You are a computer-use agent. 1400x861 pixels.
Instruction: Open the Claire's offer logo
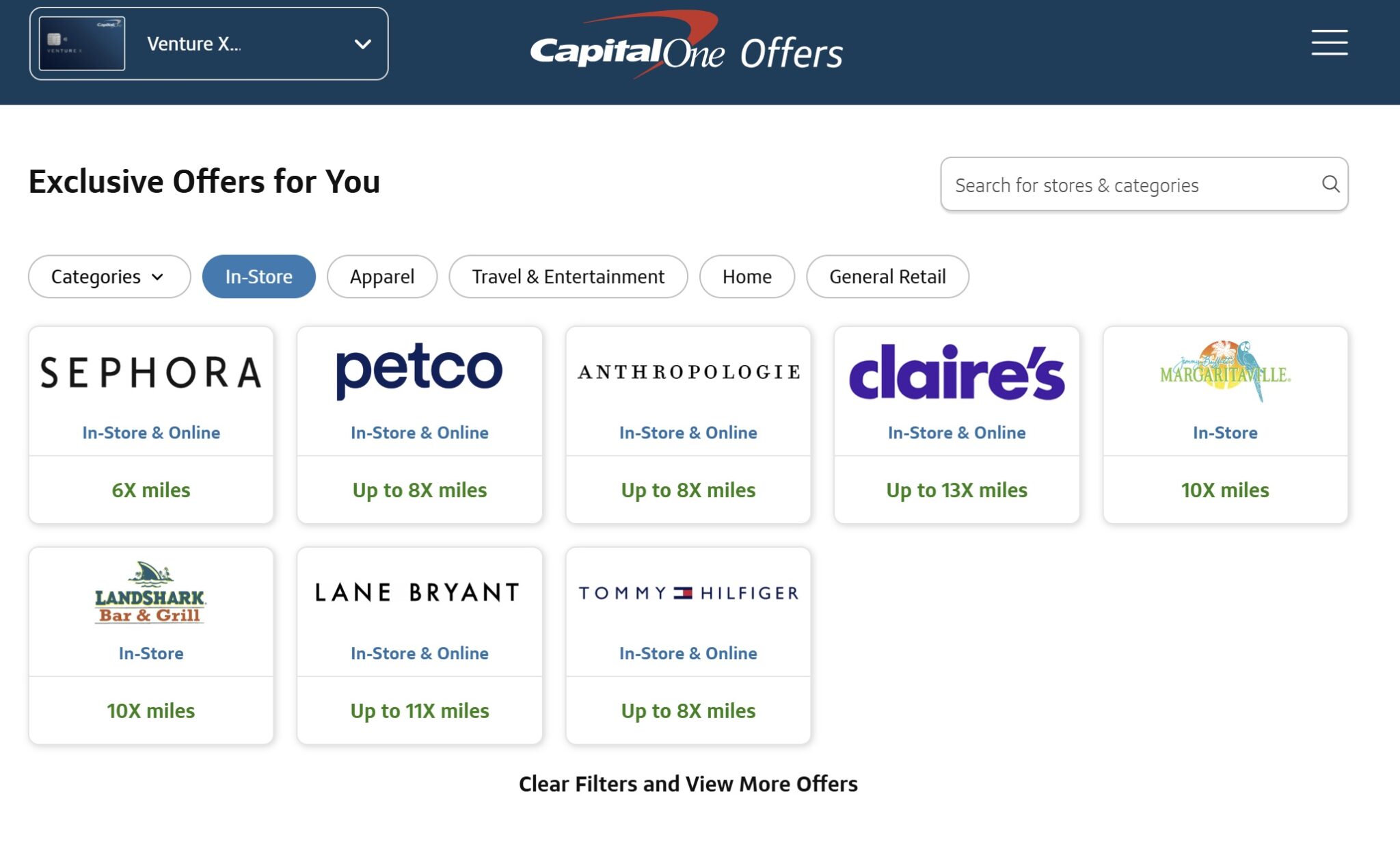956,372
